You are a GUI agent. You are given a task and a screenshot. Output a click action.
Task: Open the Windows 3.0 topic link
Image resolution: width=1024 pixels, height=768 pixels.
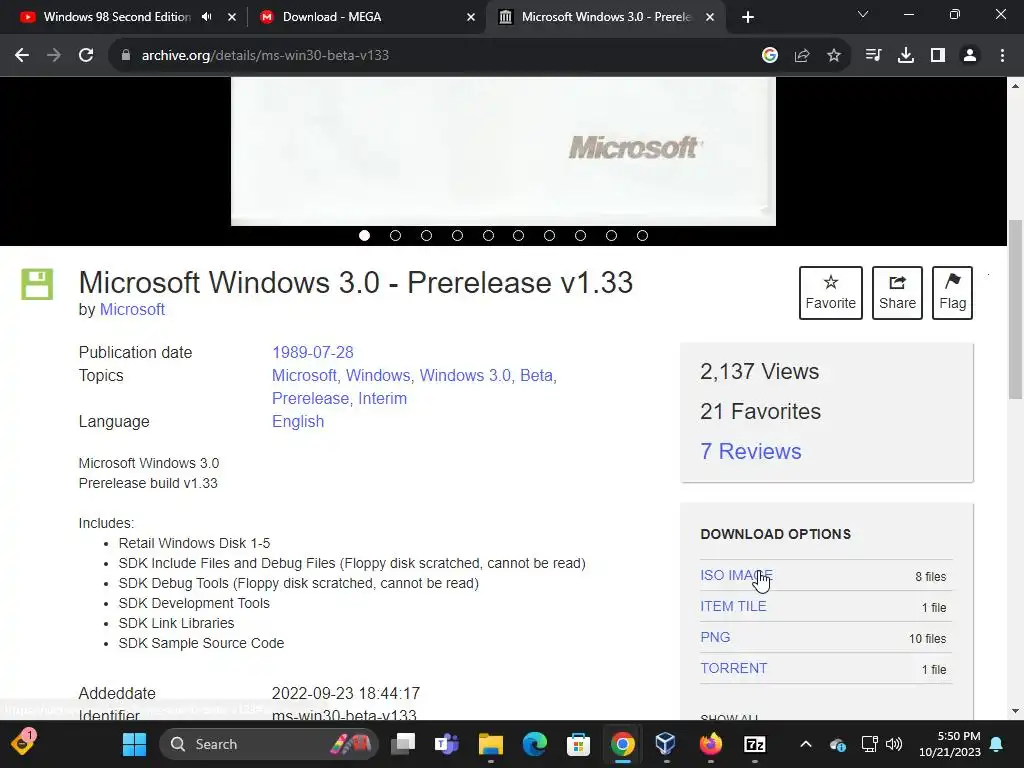click(x=467, y=376)
